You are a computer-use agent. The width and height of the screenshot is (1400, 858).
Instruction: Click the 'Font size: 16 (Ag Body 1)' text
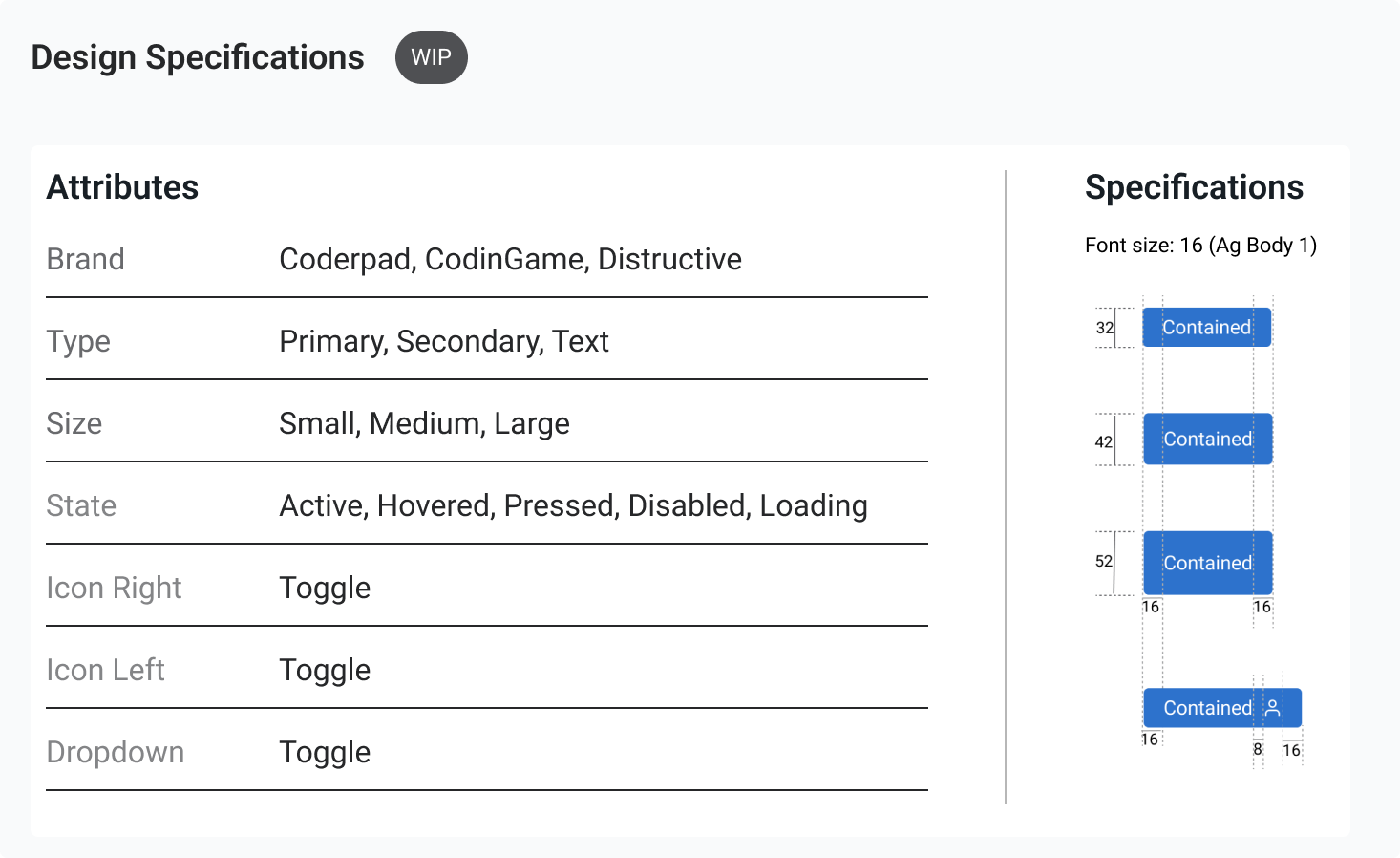[1200, 246]
